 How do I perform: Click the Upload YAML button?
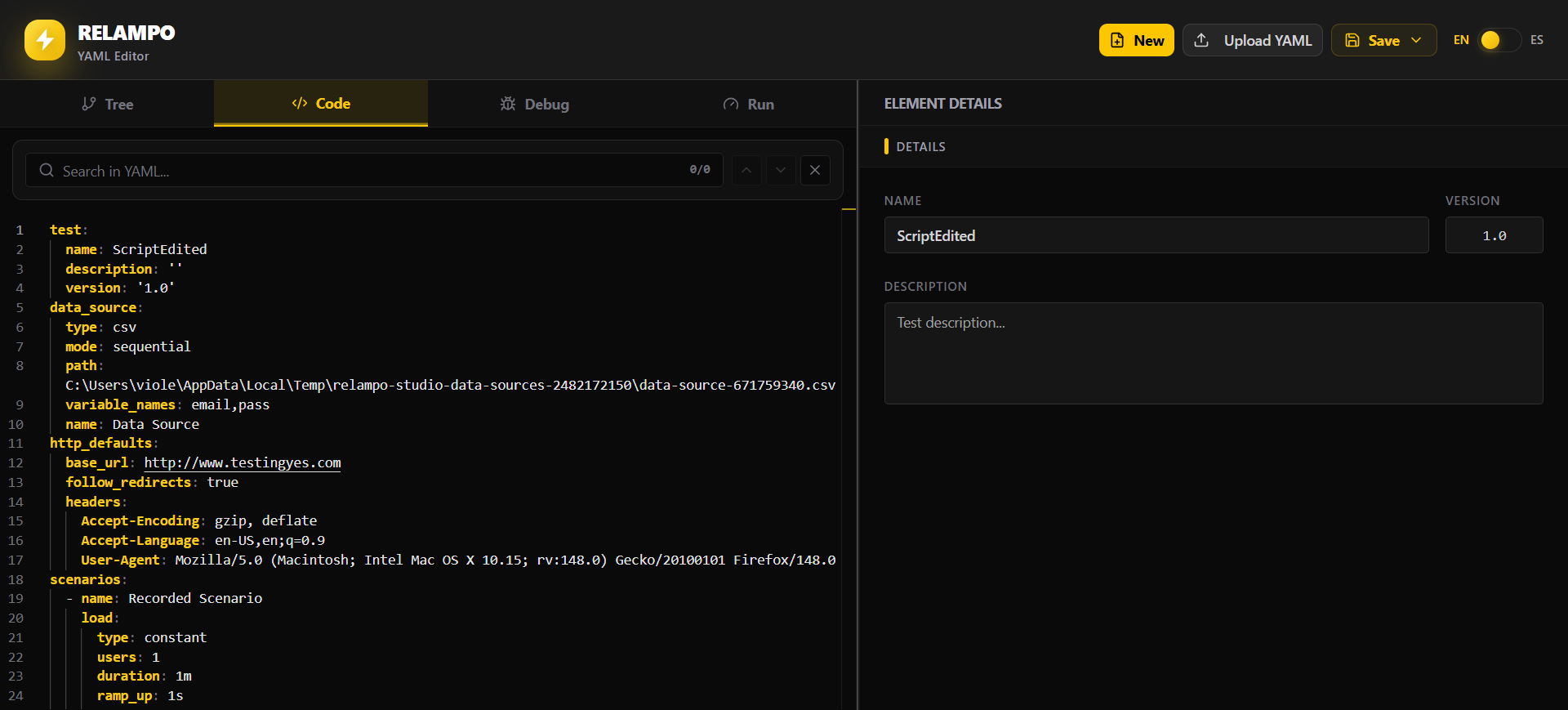(x=1252, y=40)
